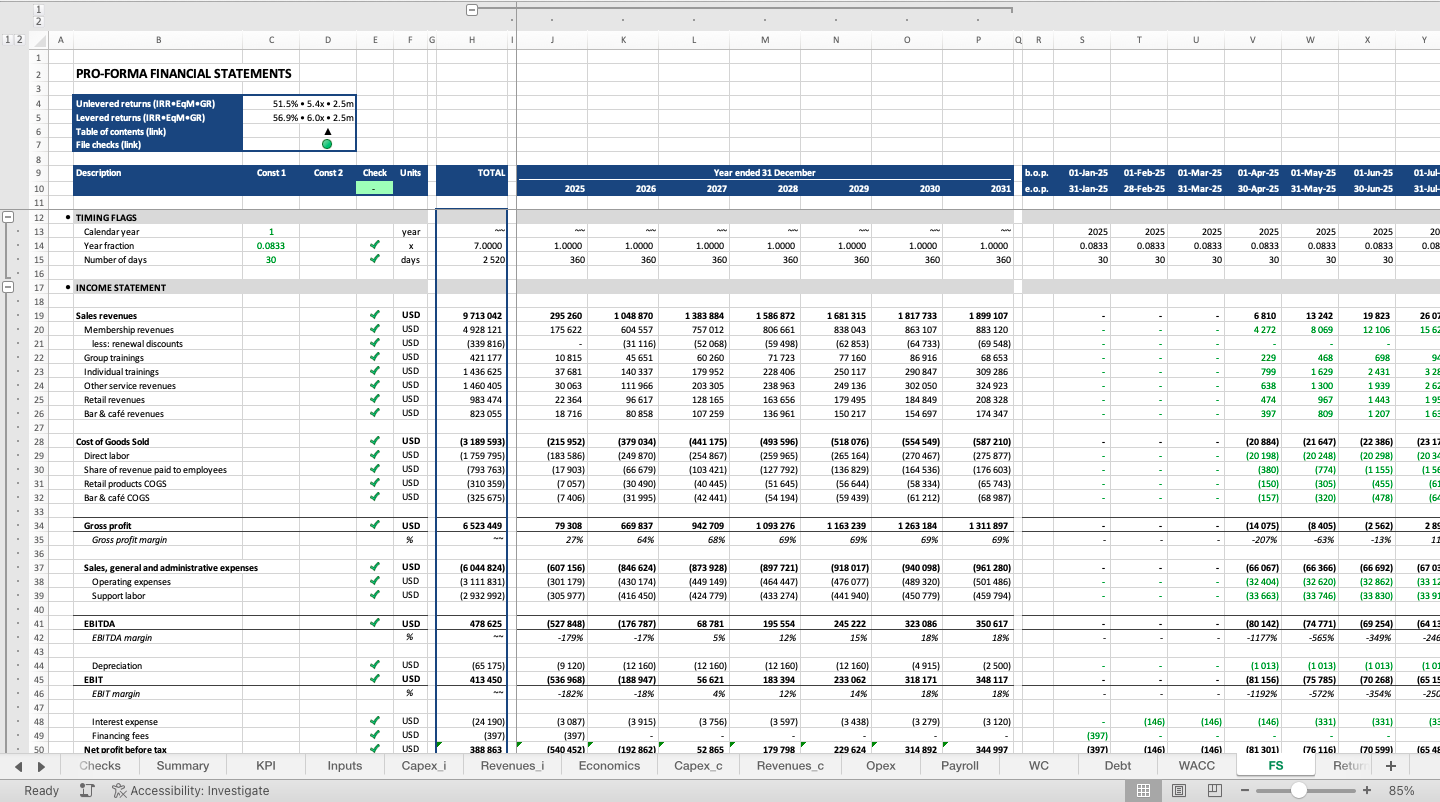Screen dimensions: 1440x802
Task: Click the zoom in plus icon
Action: click(1366, 790)
